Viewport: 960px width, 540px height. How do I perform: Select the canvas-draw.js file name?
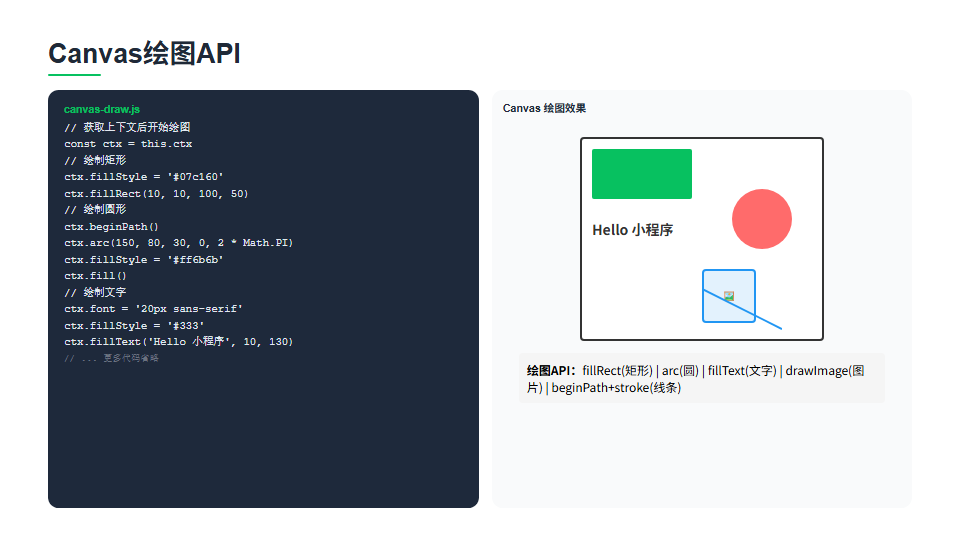pyautogui.click(x=102, y=110)
